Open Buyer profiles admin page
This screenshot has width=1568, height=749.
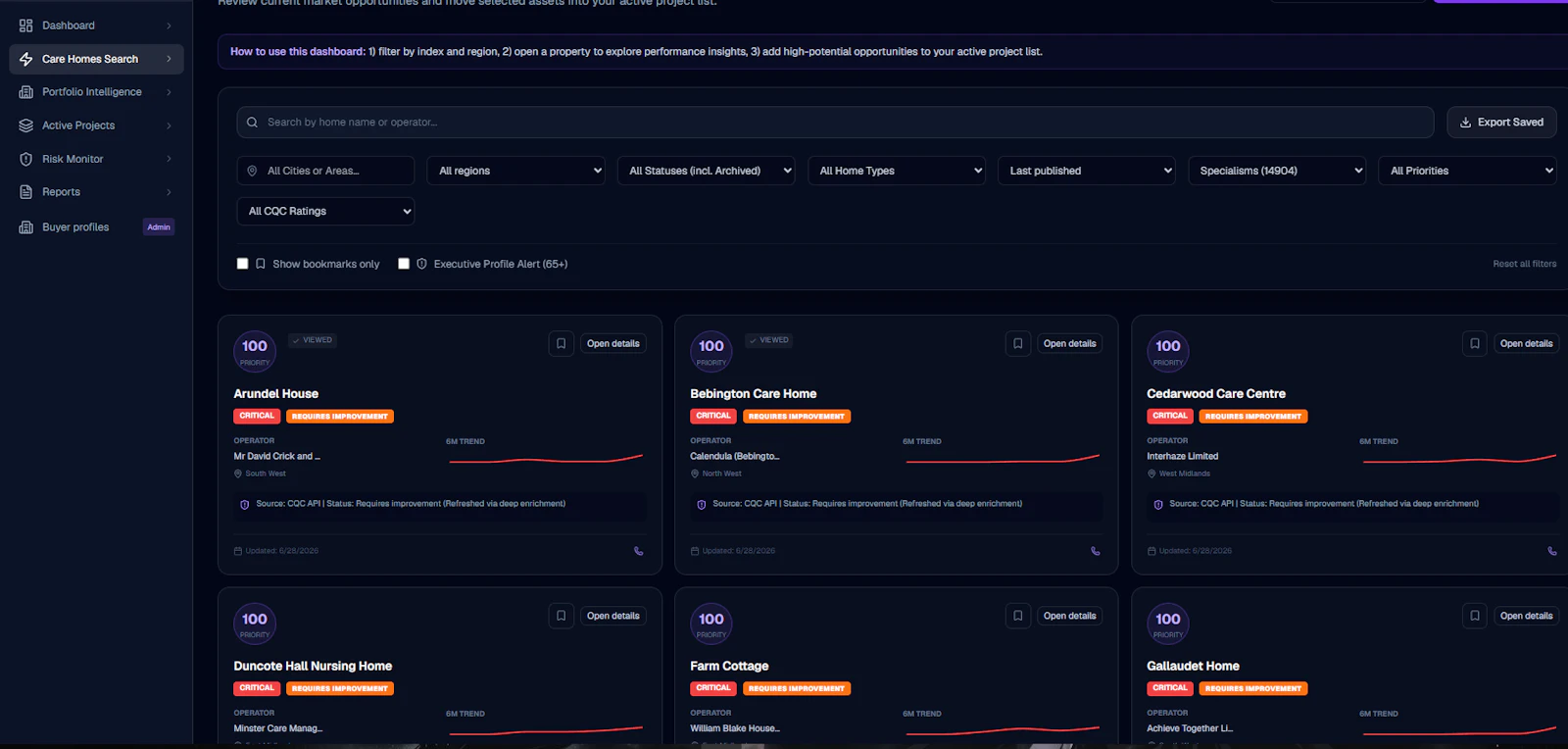pyautogui.click(x=96, y=227)
